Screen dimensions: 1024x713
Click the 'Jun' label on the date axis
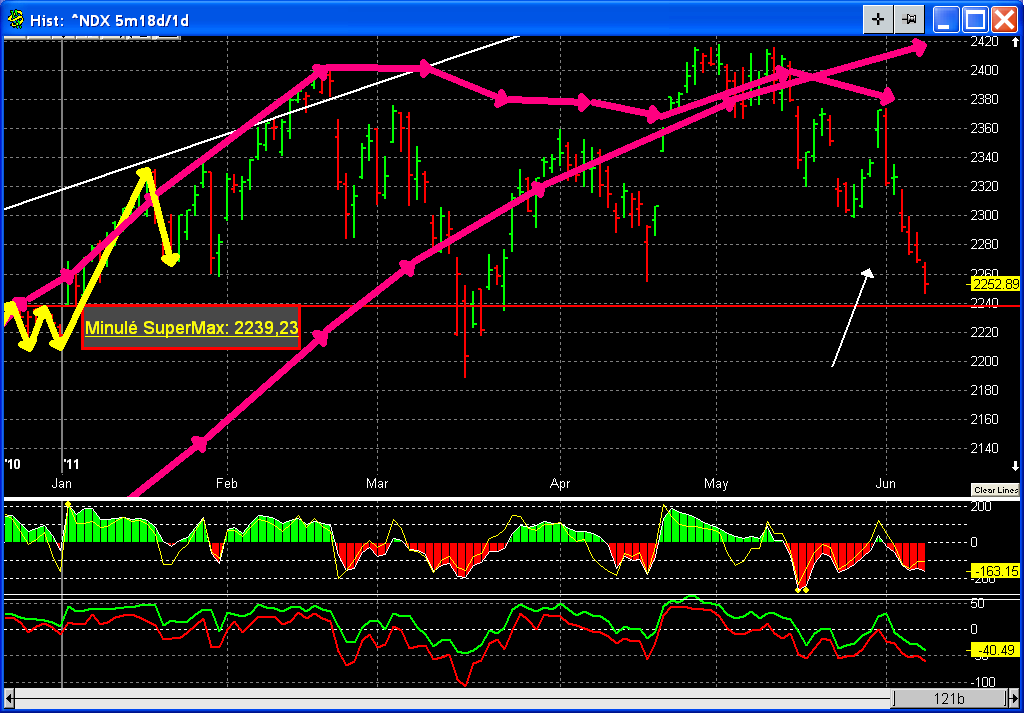[886, 484]
